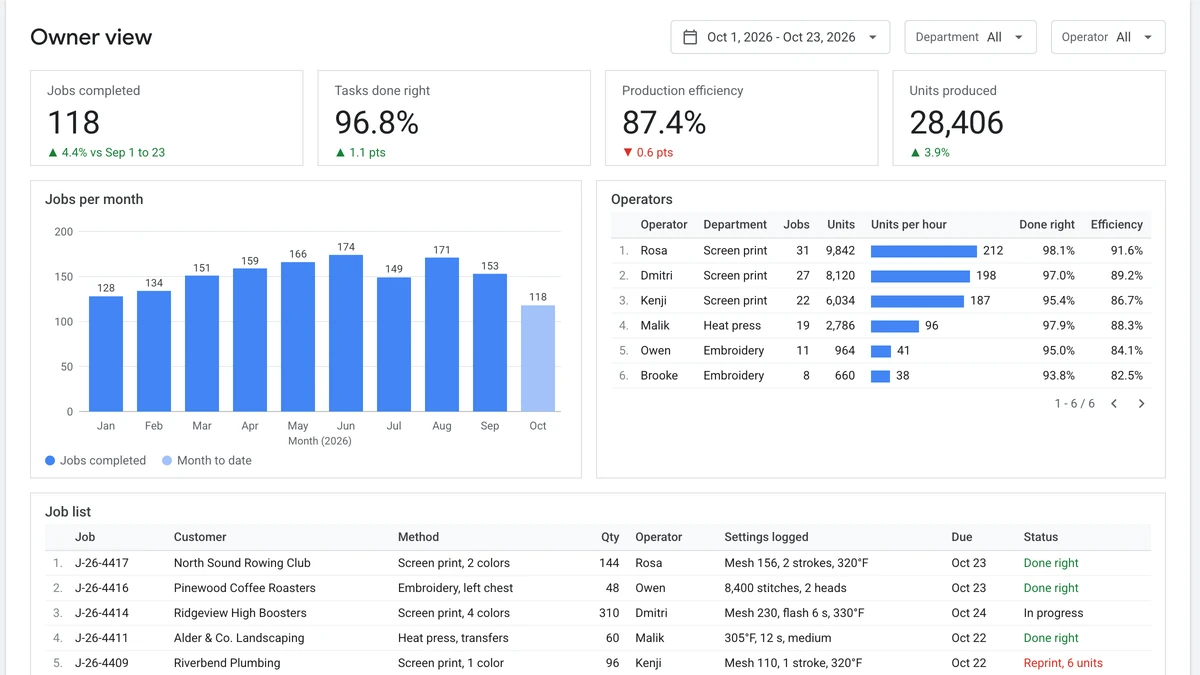Click Rosa's units per hour bar 212
Image resolution: width=1200 pixels, height=675 pixels.
pos(924,251)
